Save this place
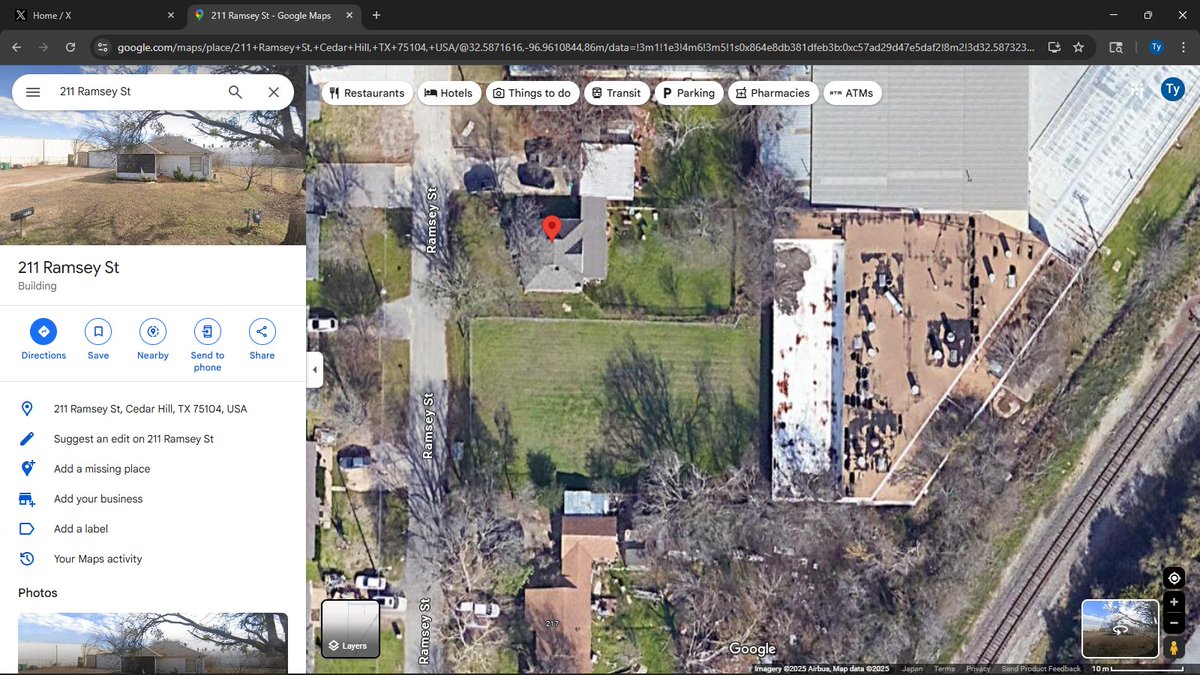 coord(98,340)
